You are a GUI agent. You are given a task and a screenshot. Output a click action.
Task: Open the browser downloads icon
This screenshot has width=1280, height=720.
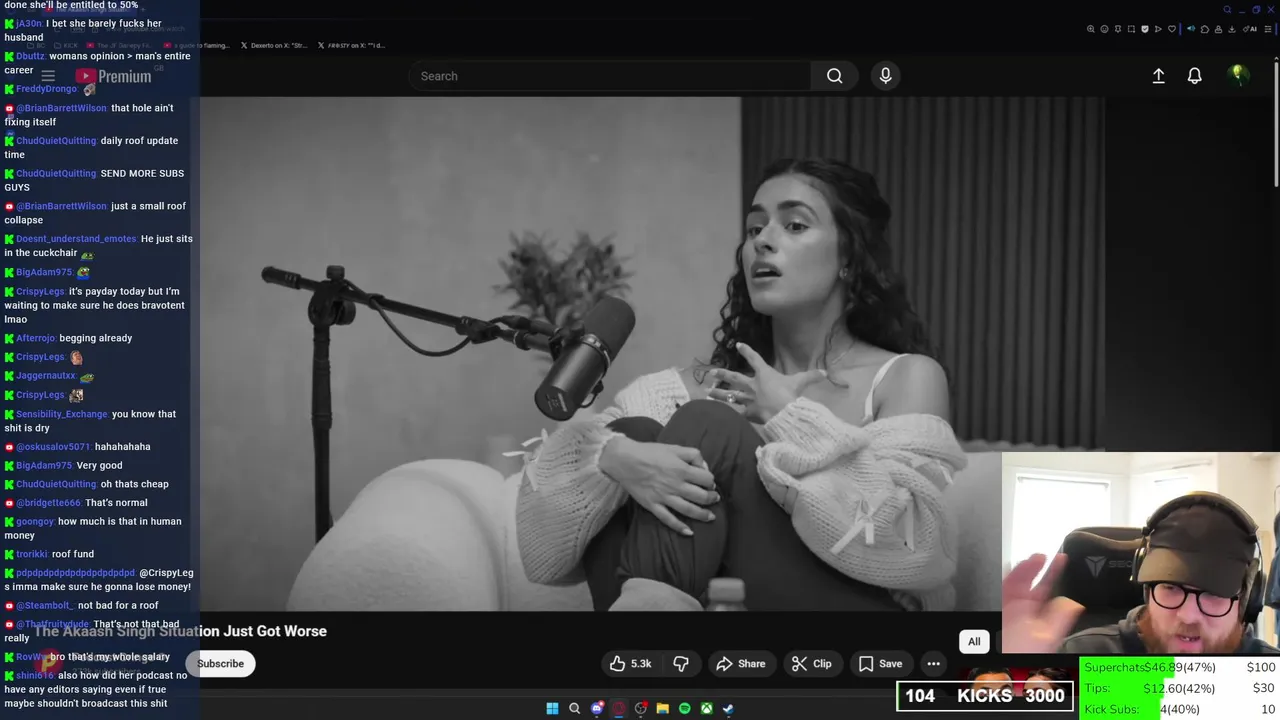coord(1231,29)
